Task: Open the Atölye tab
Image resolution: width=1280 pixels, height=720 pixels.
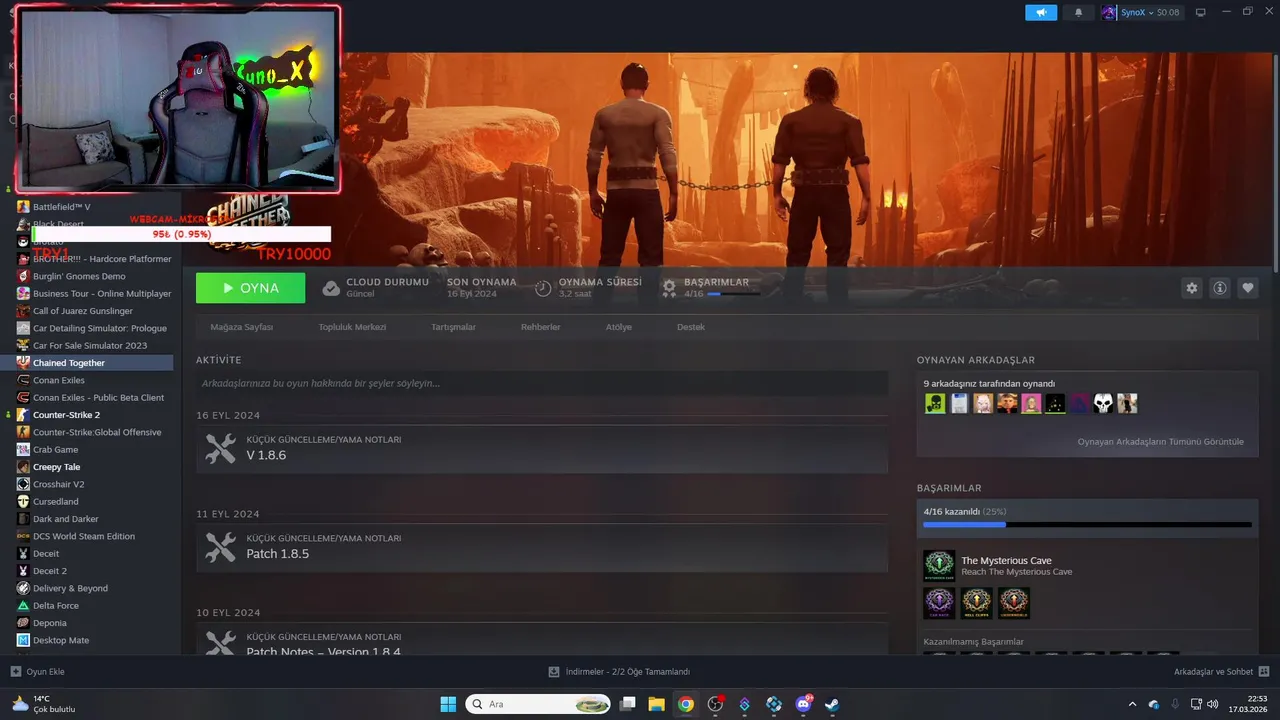Action: click(x=618, y=327)
